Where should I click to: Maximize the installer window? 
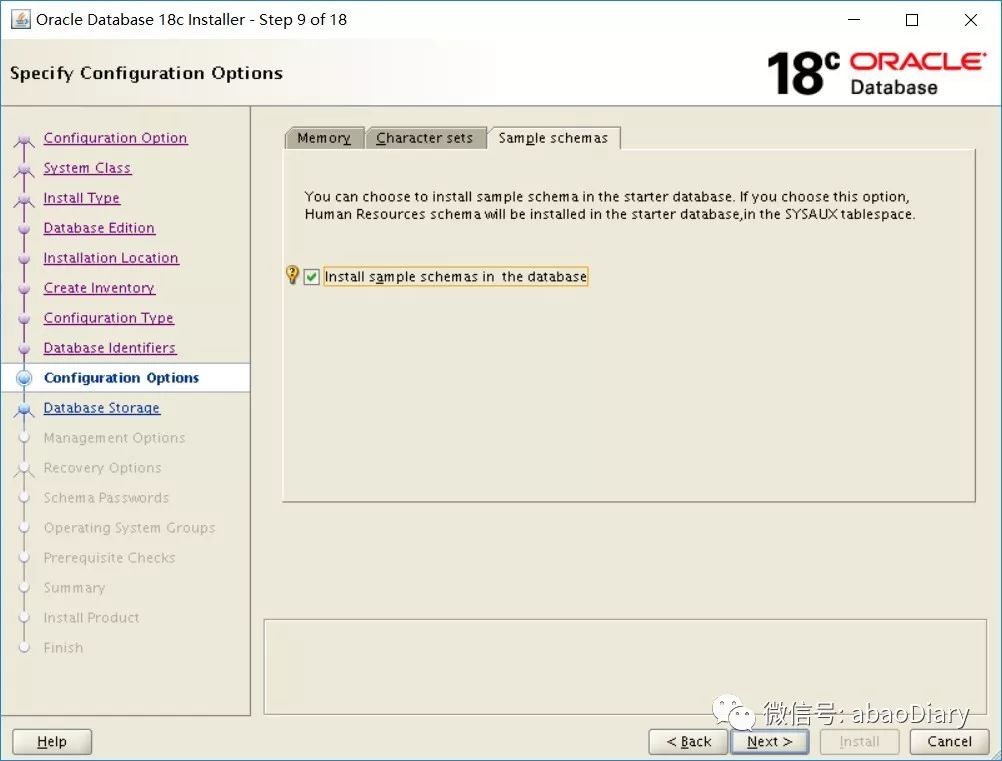pos(912,20)
